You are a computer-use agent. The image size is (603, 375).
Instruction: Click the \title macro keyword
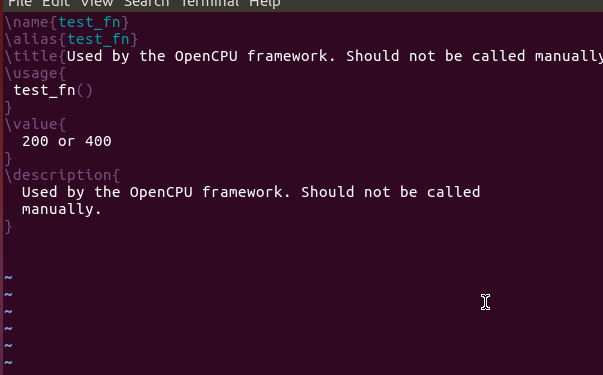point(31,56)
